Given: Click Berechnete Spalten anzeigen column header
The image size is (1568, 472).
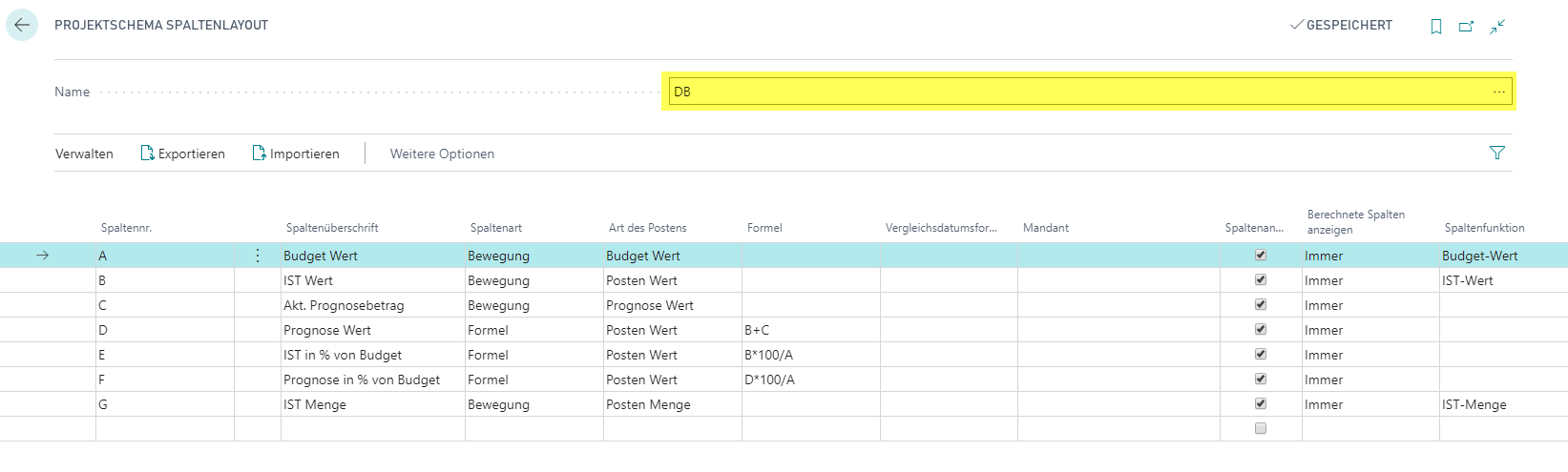Looking at the screenshot, I should click(1356, 222).
